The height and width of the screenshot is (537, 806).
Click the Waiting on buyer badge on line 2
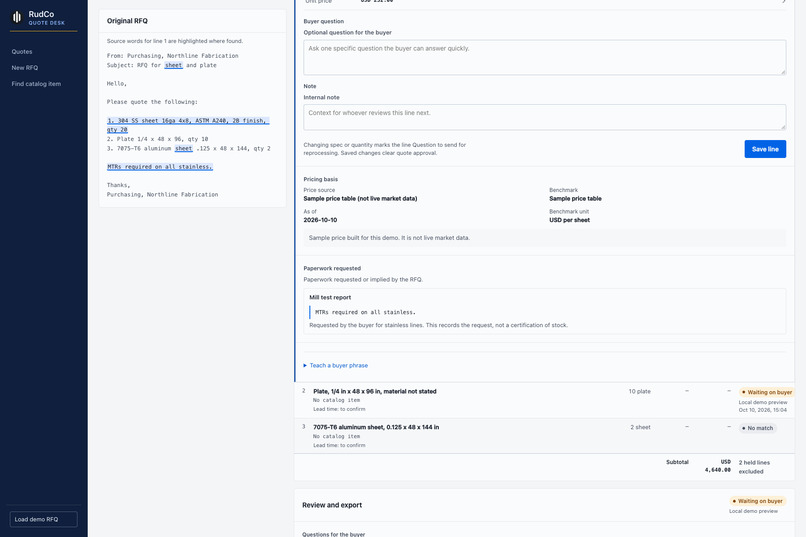pos(766,392)
